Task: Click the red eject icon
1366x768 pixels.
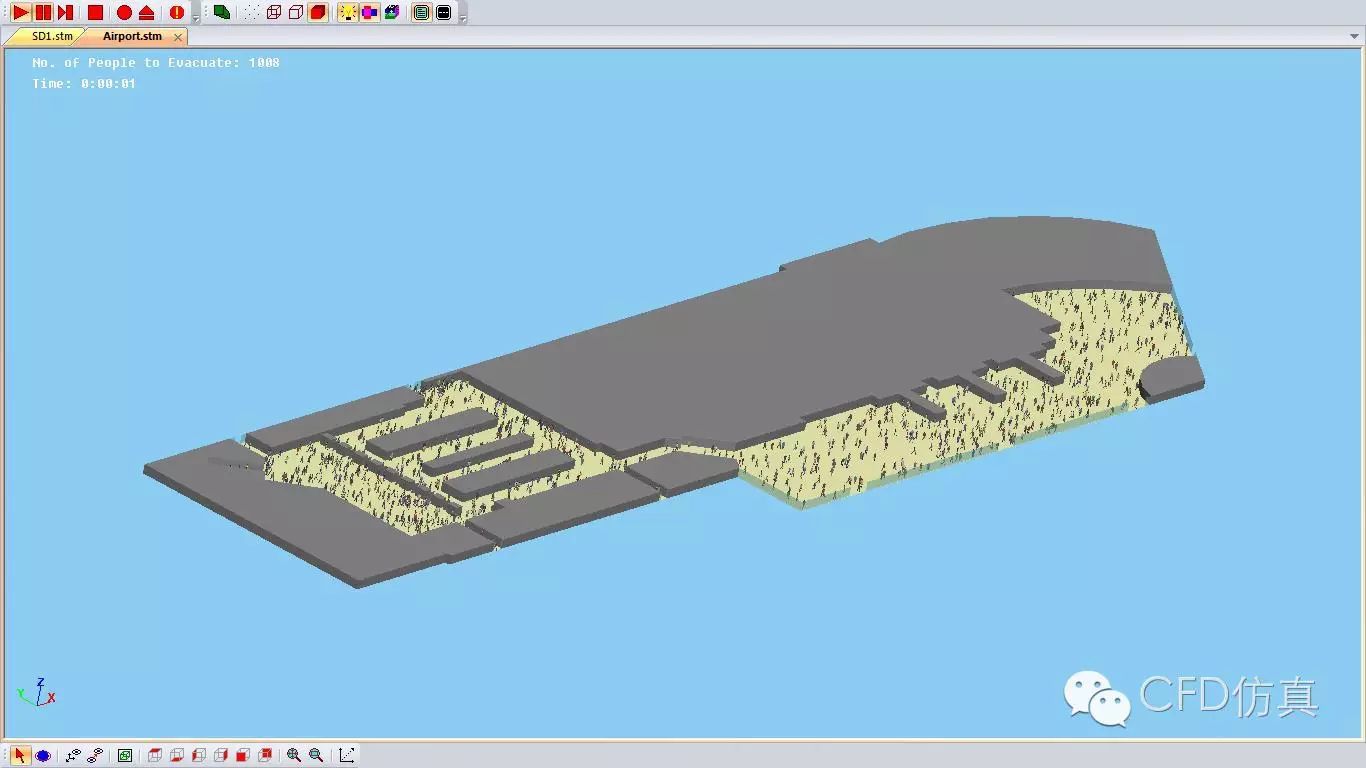Action: 147,12
